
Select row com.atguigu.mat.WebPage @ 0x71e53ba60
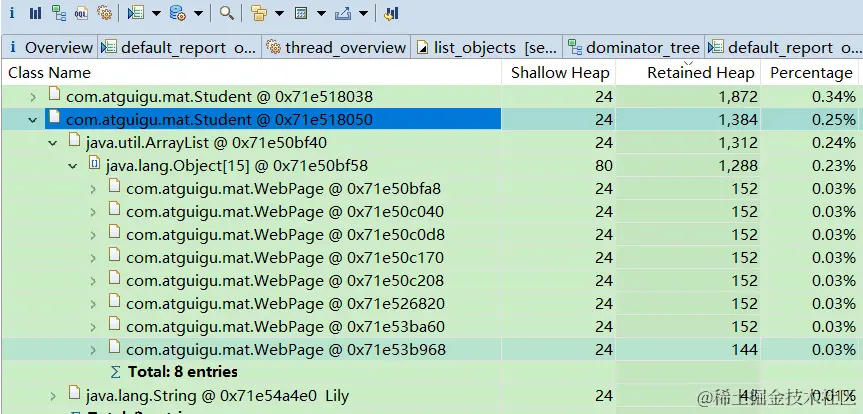(x=431, y=327)
